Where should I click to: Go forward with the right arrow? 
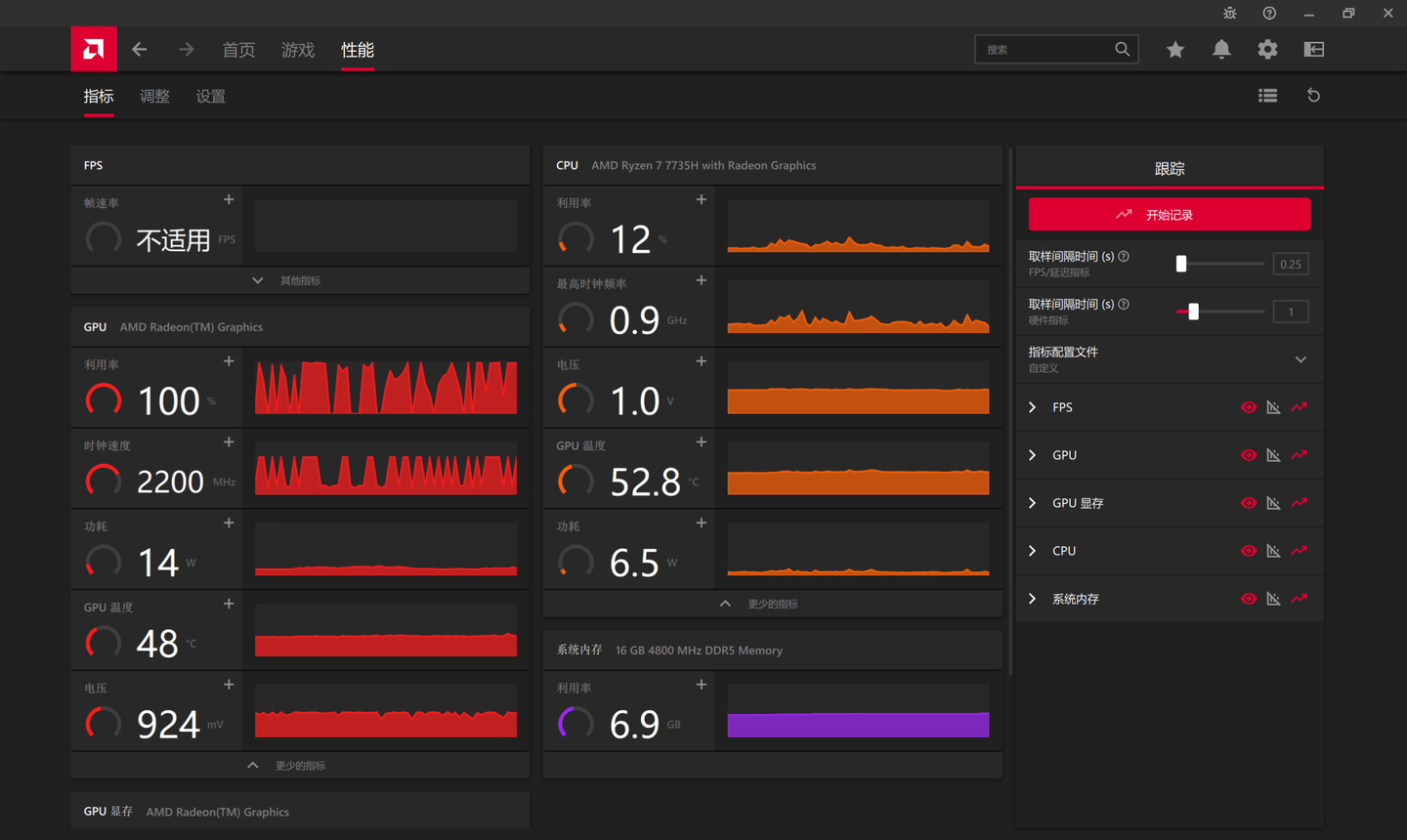tap(187, 49)
